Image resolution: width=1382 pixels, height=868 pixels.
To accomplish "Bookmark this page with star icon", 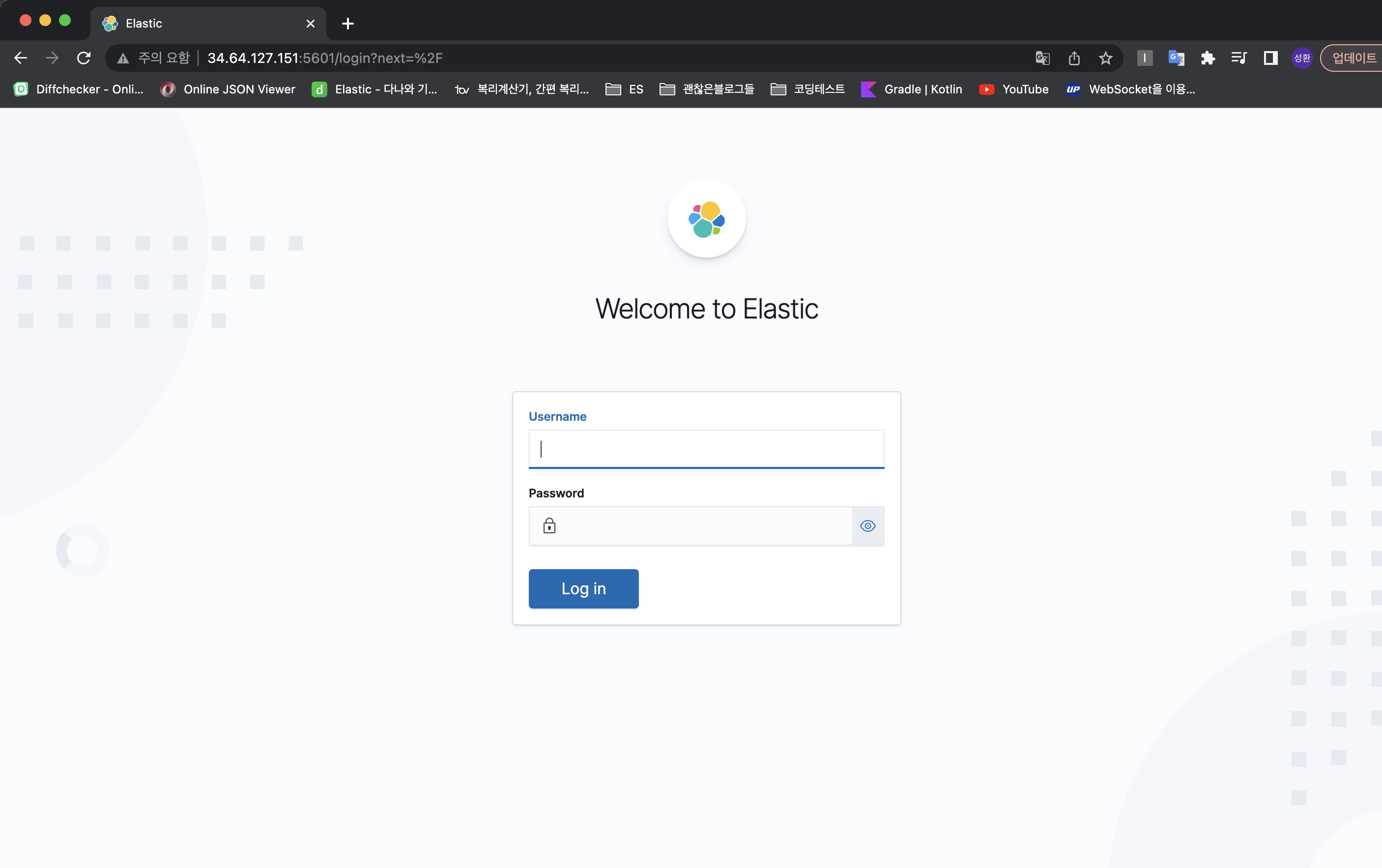I will (1105, 58).
